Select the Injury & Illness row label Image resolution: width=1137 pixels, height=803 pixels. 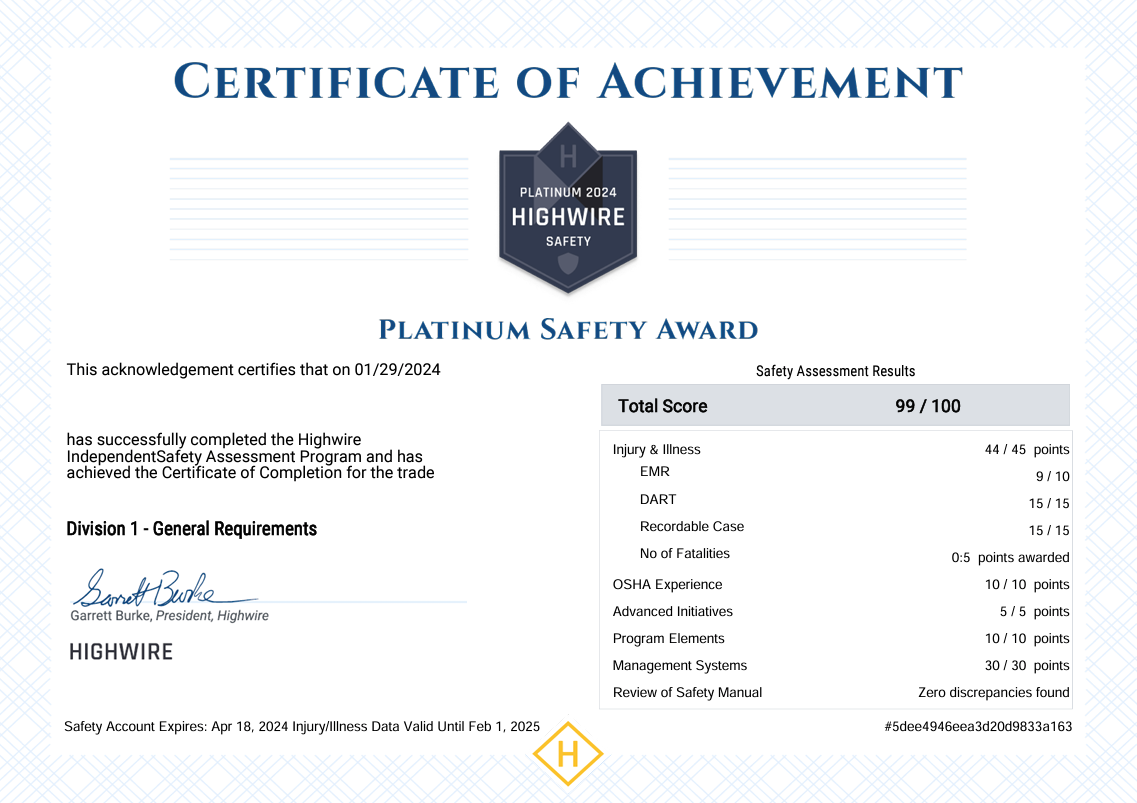[x=656, y=450]
